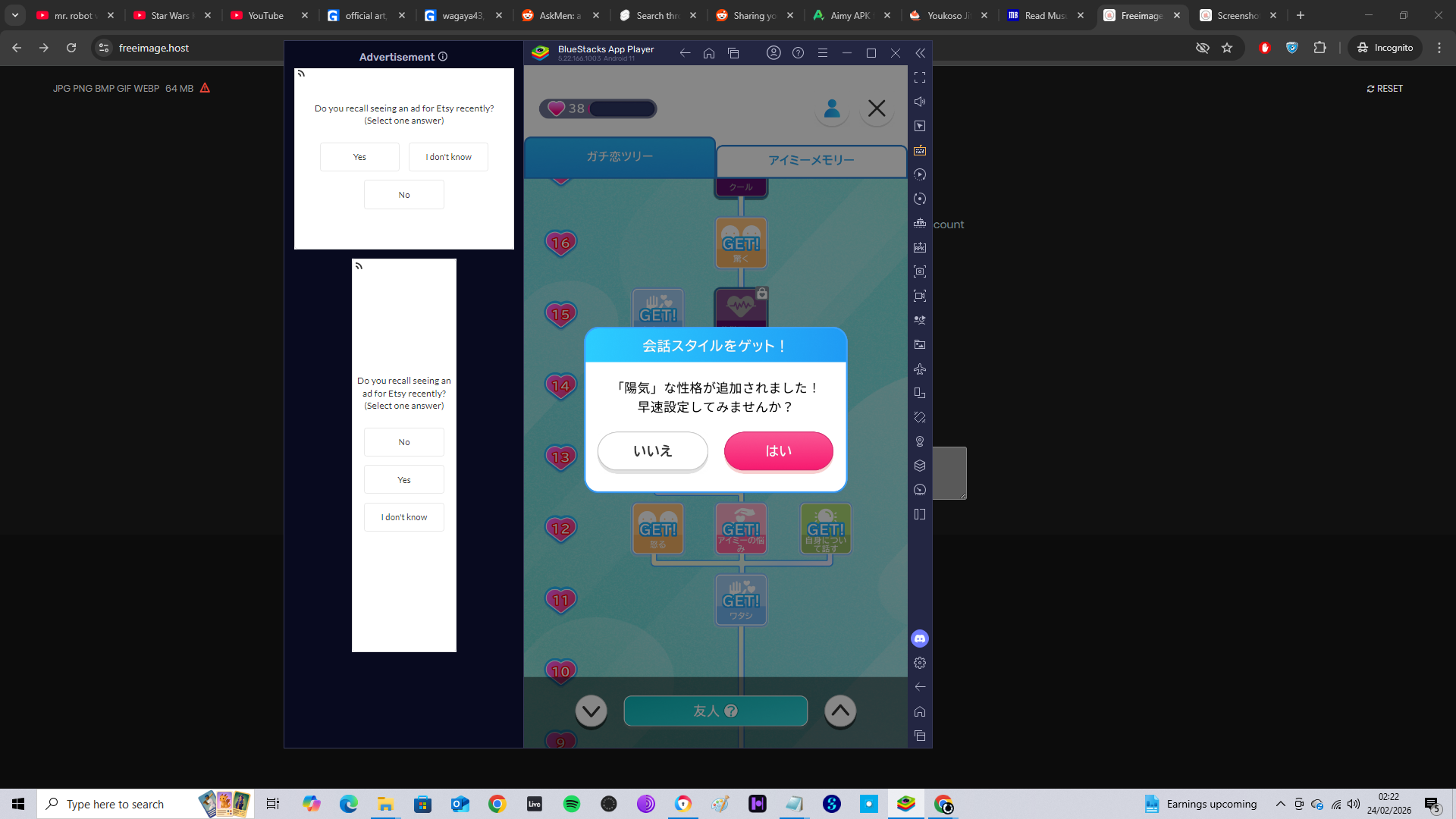Select 'I don't know' in top Etsy survey
This screenshot has width=1456, height=819.
[x=448, y=157]
